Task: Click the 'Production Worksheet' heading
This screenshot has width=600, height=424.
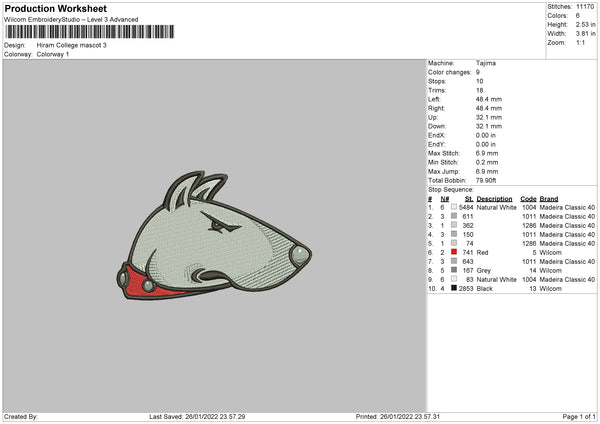Action: [x=55, y=8]
